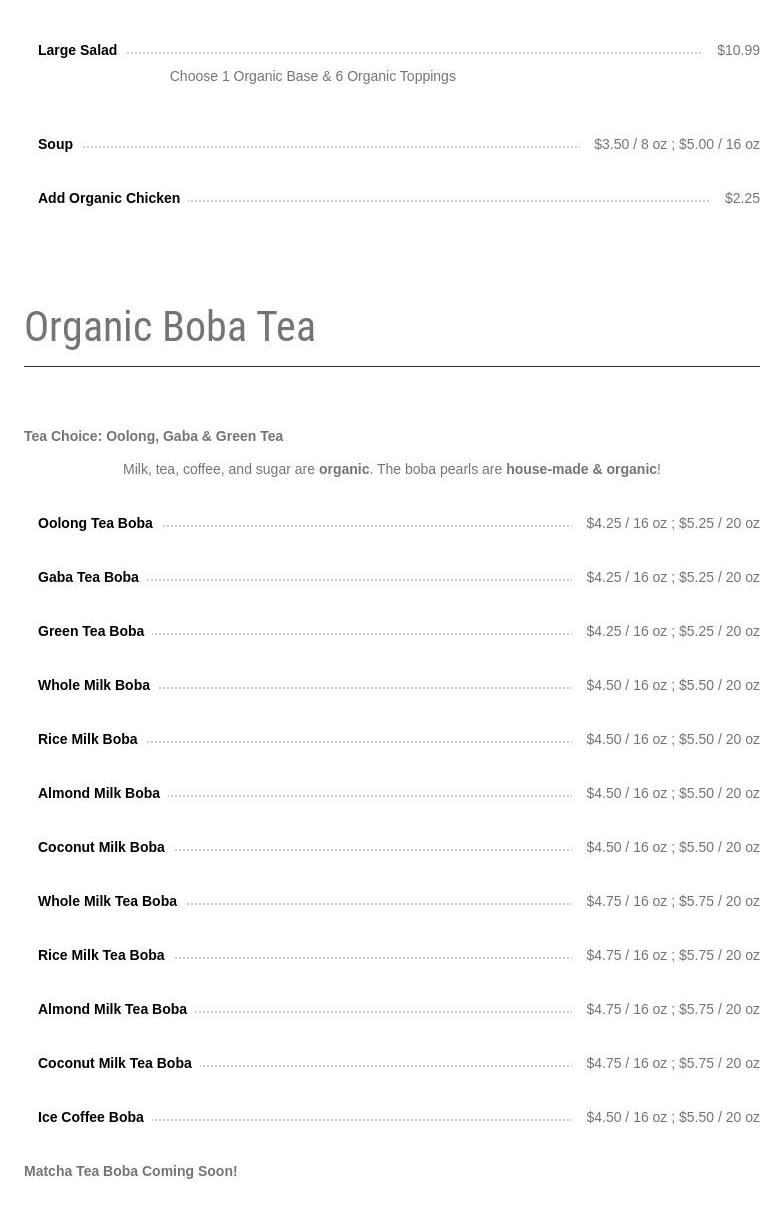This screenshot has width=770, height=1207.
Task: Select the Rice Milk Boba item name
Action: point(88,739)
